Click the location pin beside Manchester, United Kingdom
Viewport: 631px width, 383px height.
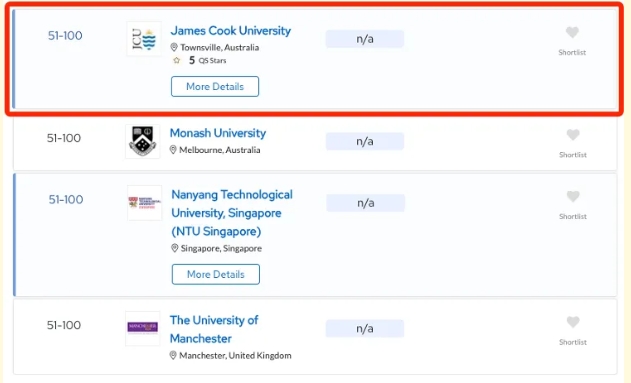pyautogui.click(x=173, y=356)
